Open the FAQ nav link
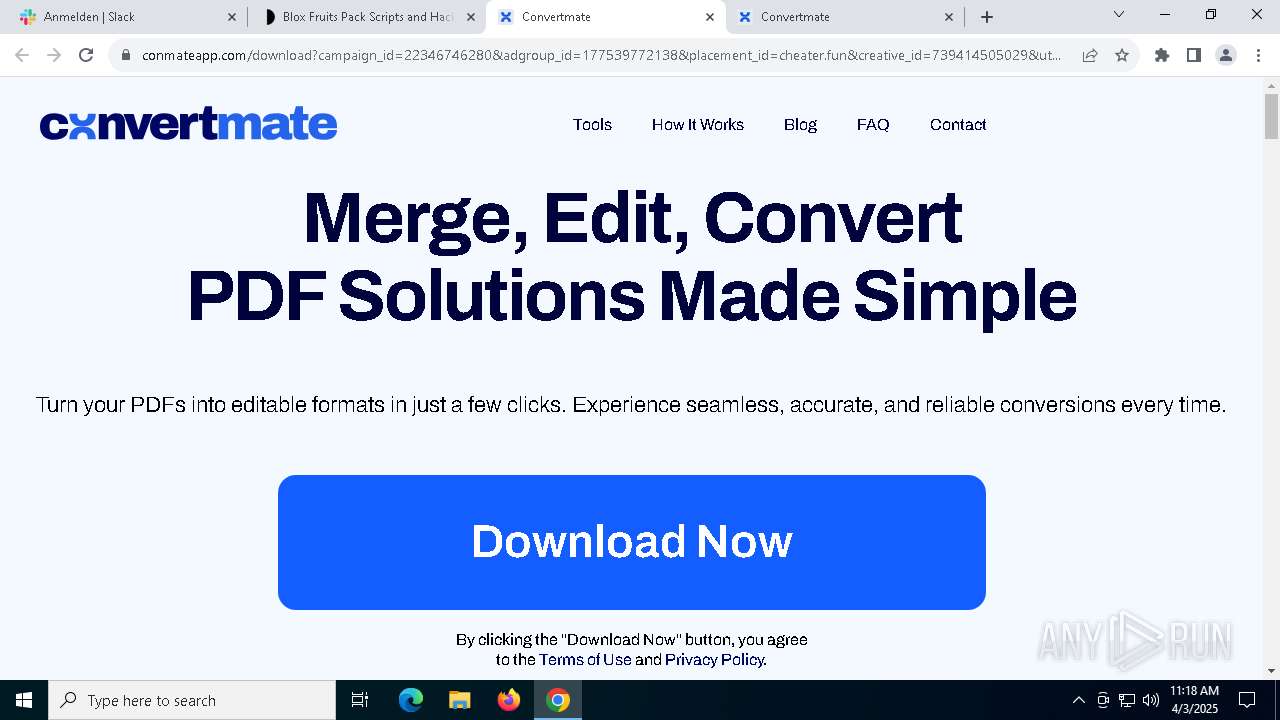 [873, 125]
